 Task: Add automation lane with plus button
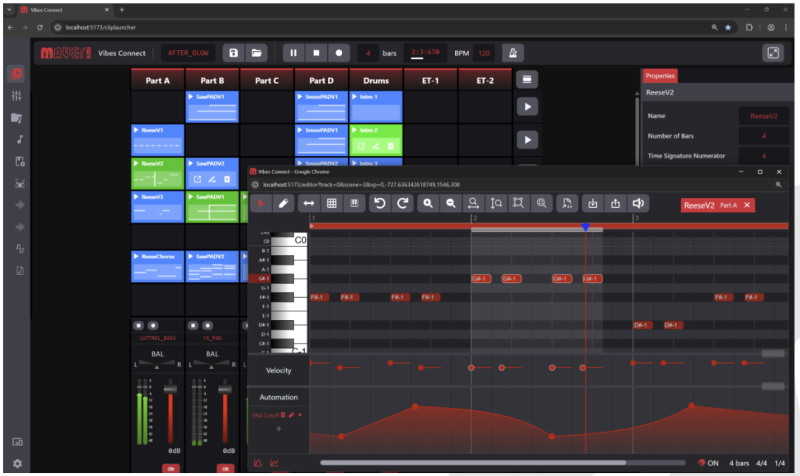(278, 428)
